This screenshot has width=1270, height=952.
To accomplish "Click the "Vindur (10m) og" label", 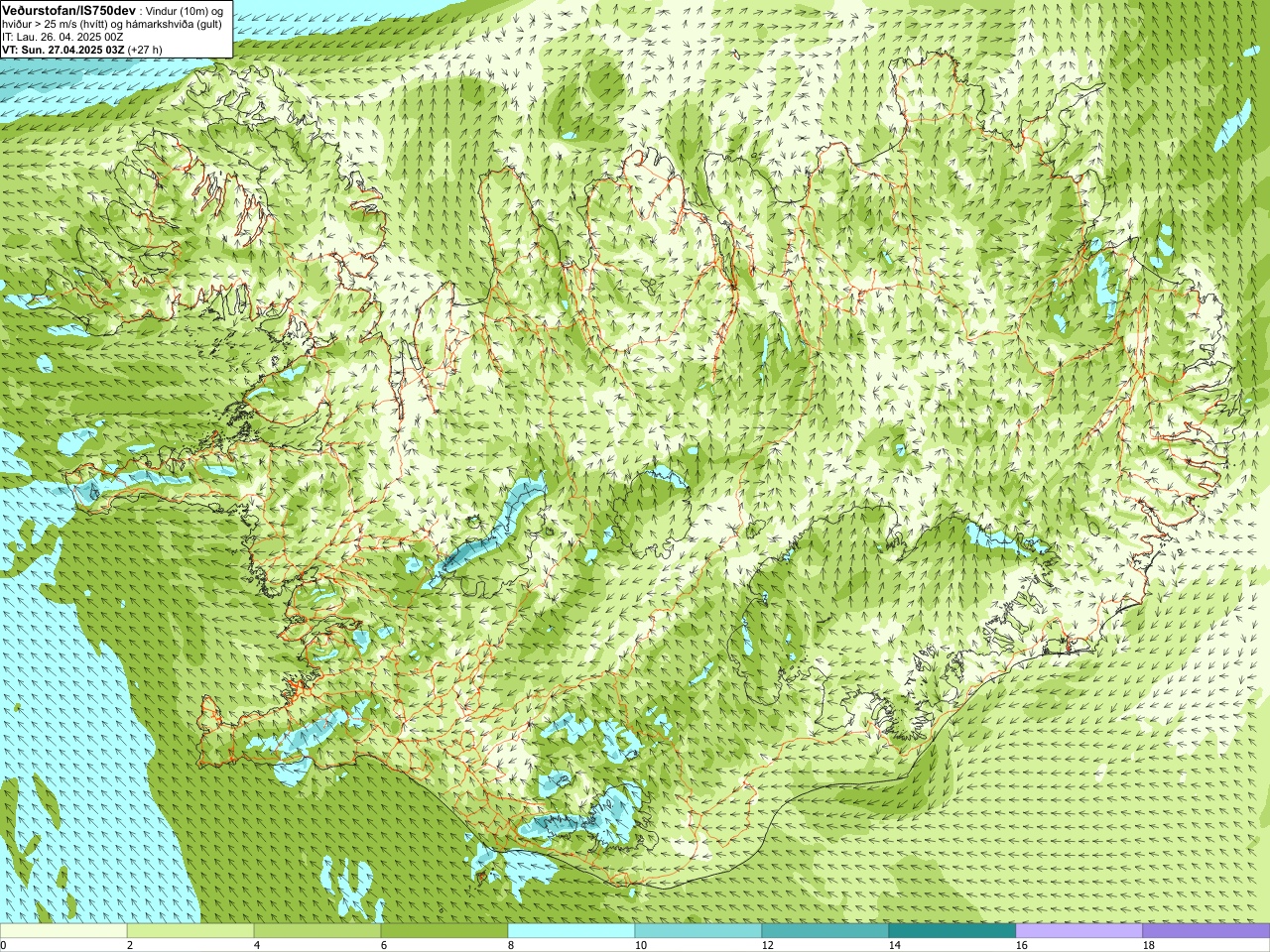I will pos(186,10).
